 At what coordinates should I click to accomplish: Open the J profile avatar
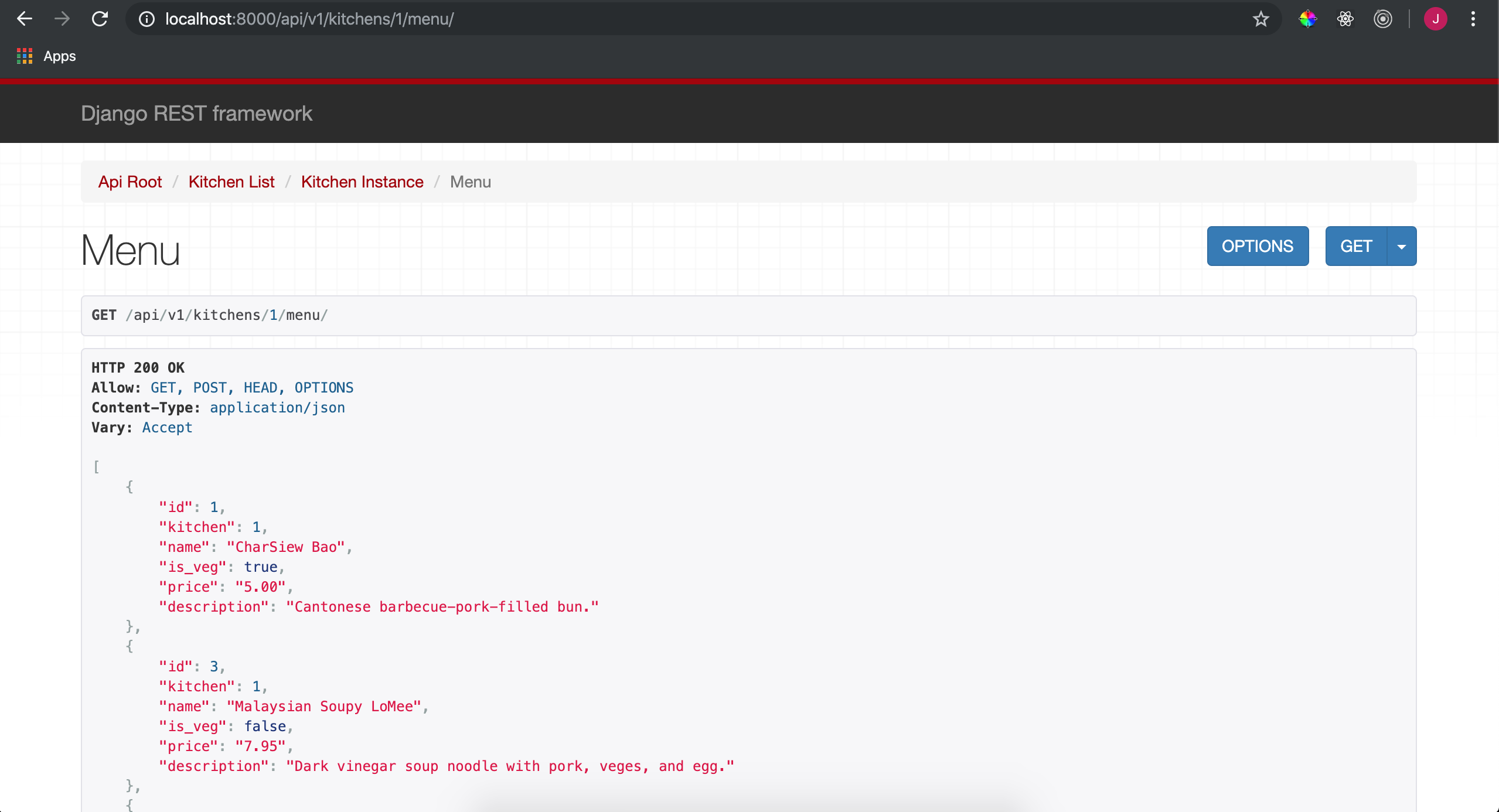1436,19
